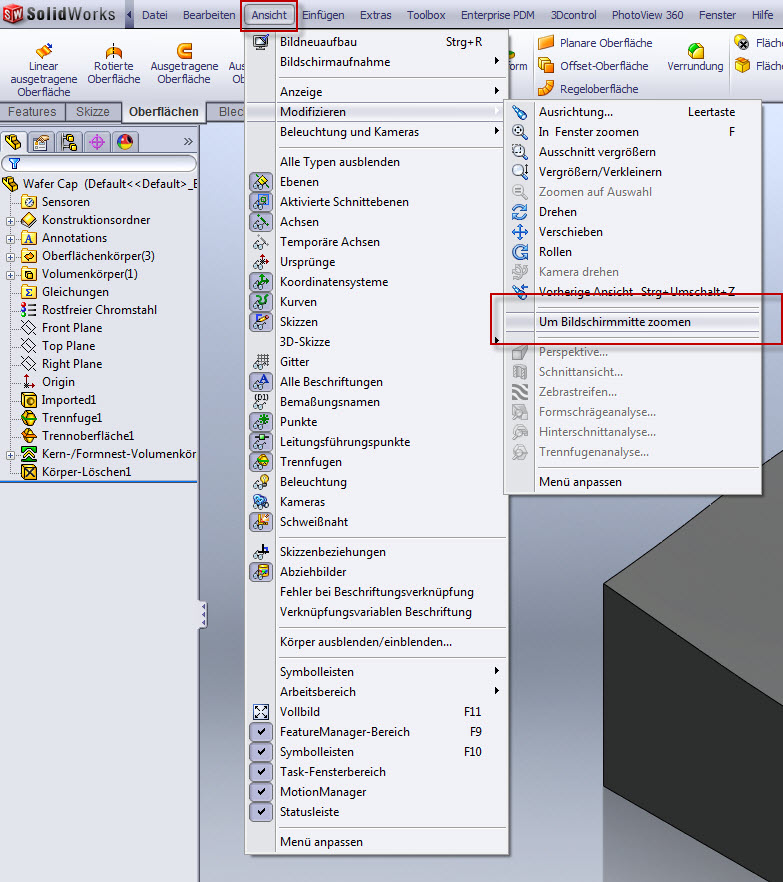This screenshot has width=783, height=882.
Task: Open the Ansicht menu
Action: [x=269, y=15]
